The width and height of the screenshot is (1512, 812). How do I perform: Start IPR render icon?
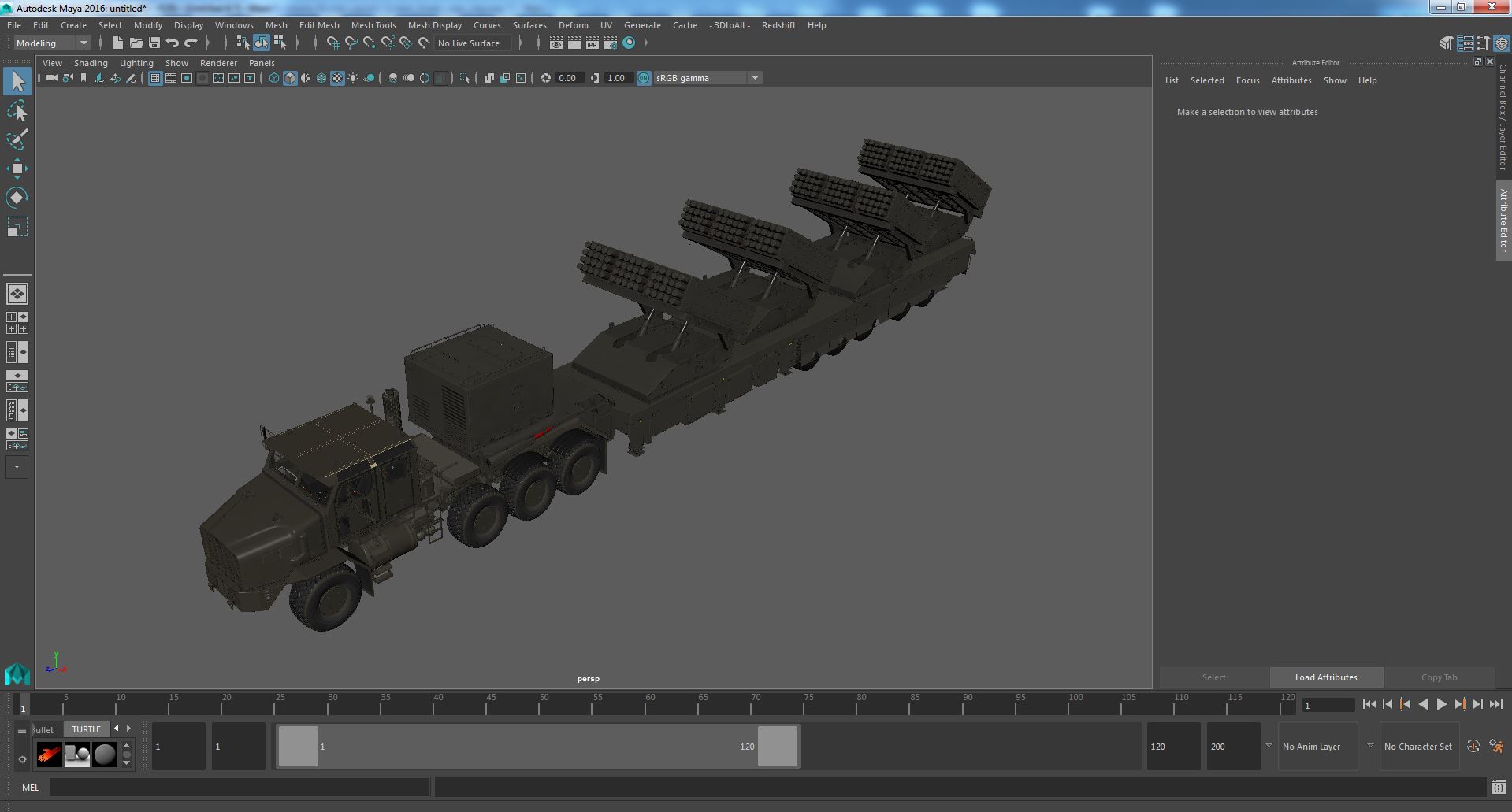[x=593, y=43]
